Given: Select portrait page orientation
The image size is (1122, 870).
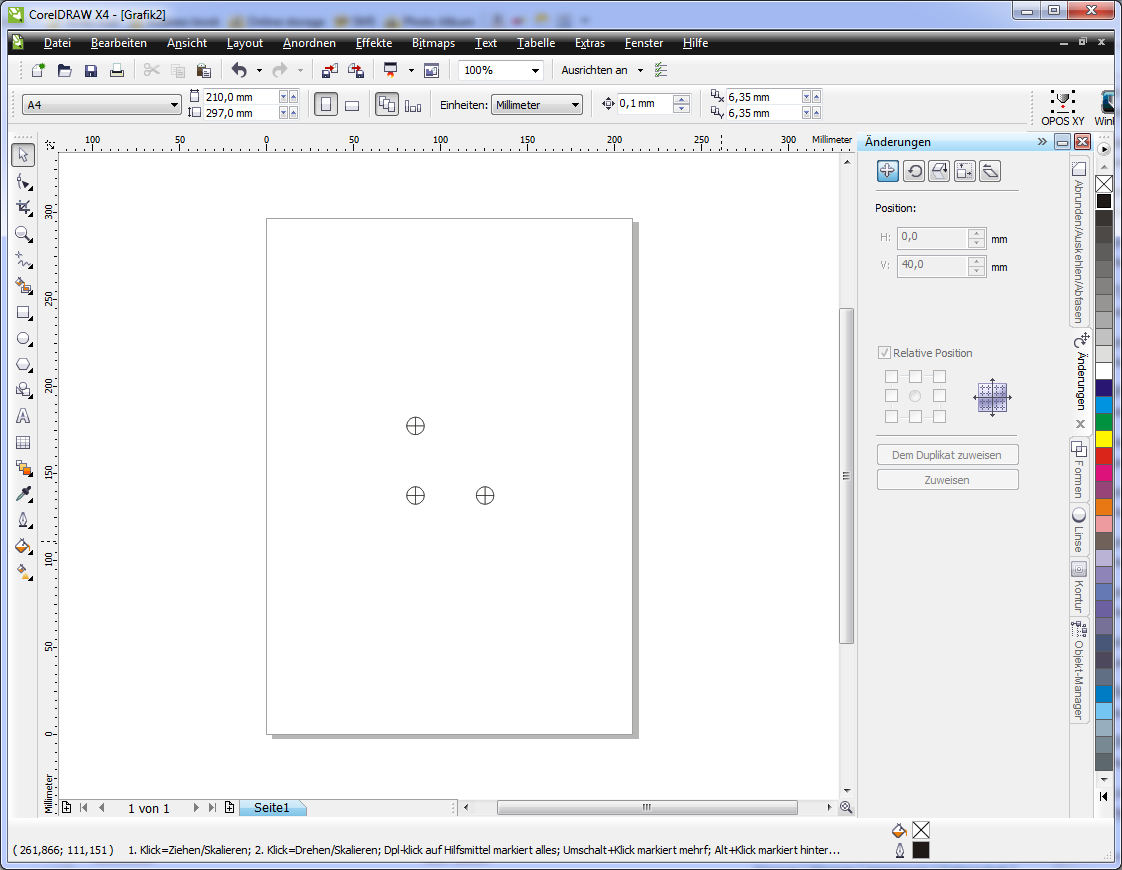Looking at the screenshot, I should pos(326,105).
